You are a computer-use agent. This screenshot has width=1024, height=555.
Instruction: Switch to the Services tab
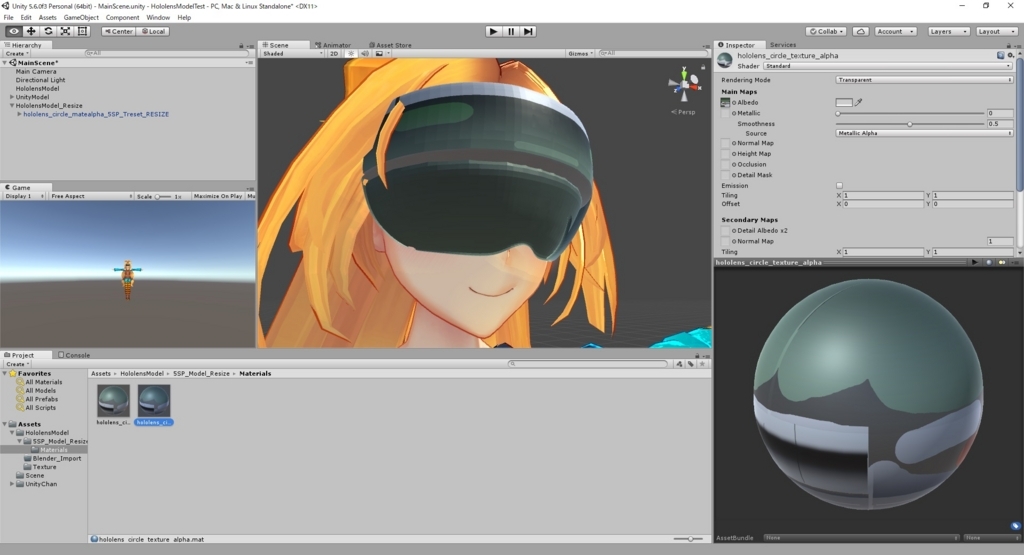click(x=782, y=45)
